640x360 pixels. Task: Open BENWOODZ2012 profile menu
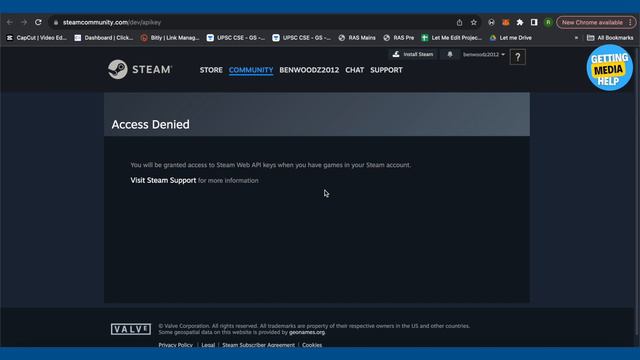coord(309,70)
